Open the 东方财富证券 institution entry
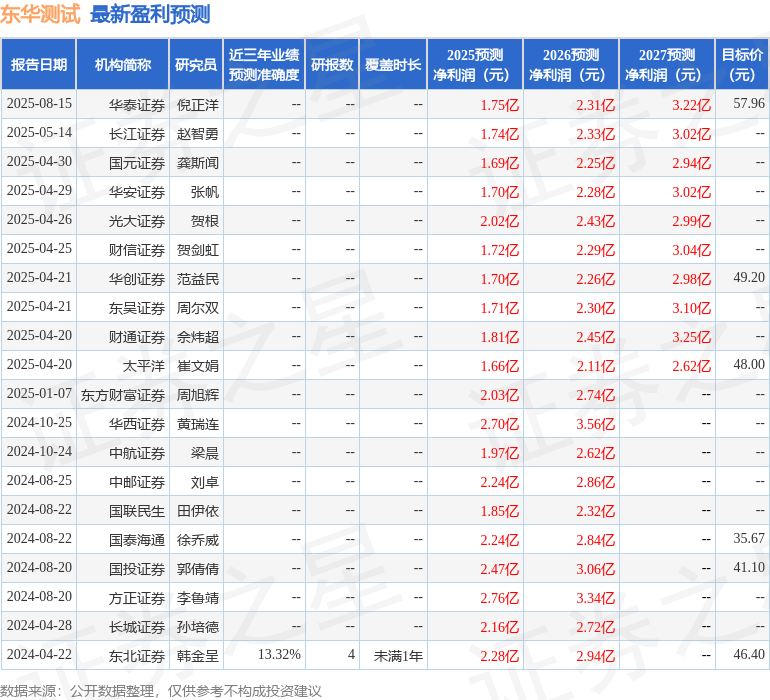 point(123,394)
